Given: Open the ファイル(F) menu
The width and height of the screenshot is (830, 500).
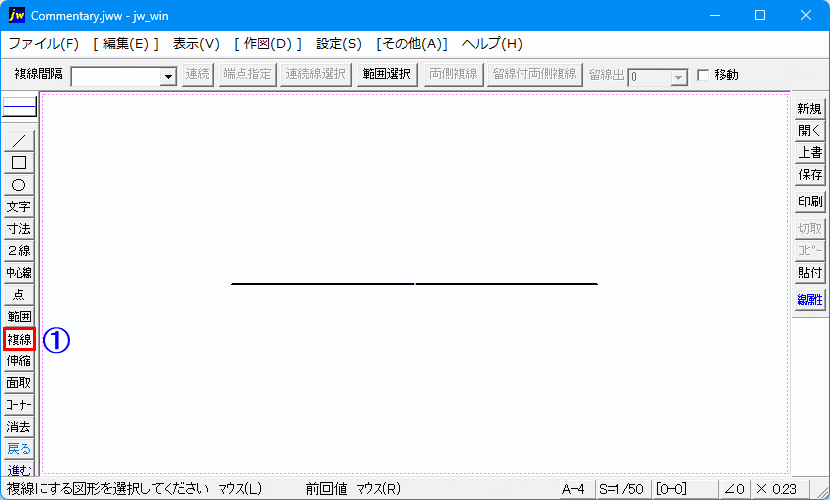Looking at the screenshot, I should [x=43, y=43].
